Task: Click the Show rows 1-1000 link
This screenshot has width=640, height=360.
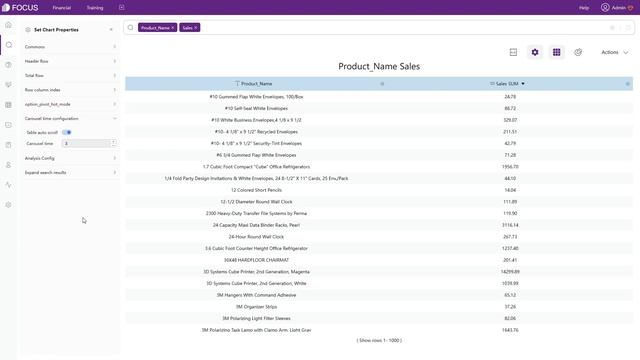Action: (x=379, y=340)
